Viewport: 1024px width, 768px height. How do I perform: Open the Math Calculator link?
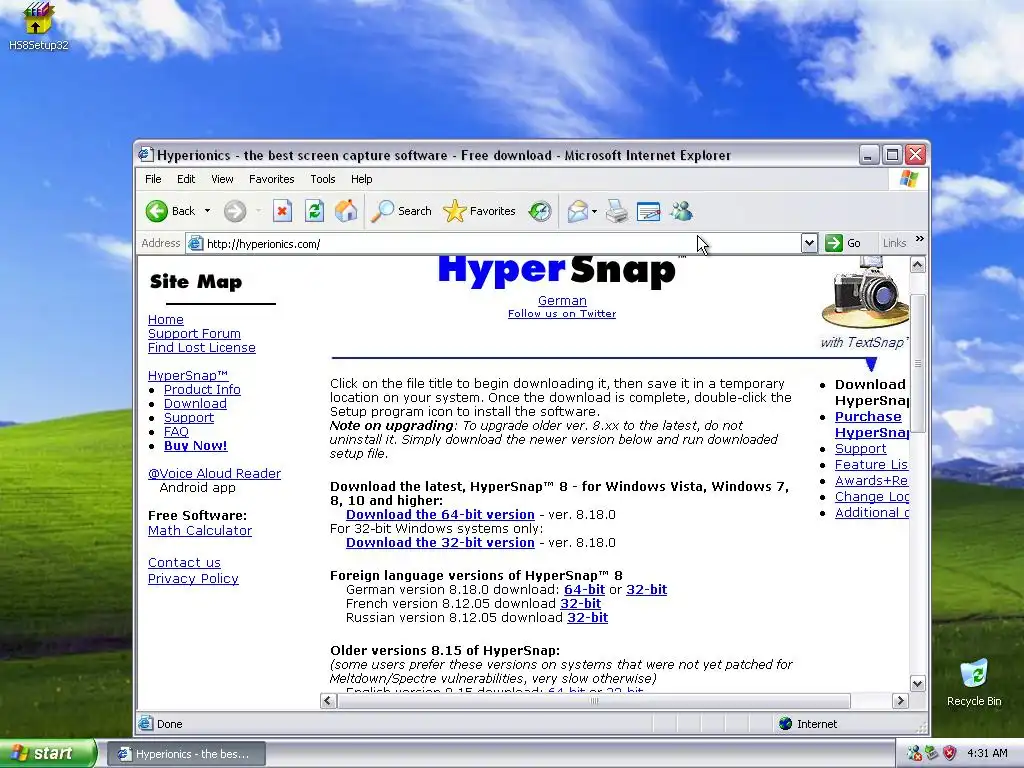pyautogui.click(x=199, y=531)
